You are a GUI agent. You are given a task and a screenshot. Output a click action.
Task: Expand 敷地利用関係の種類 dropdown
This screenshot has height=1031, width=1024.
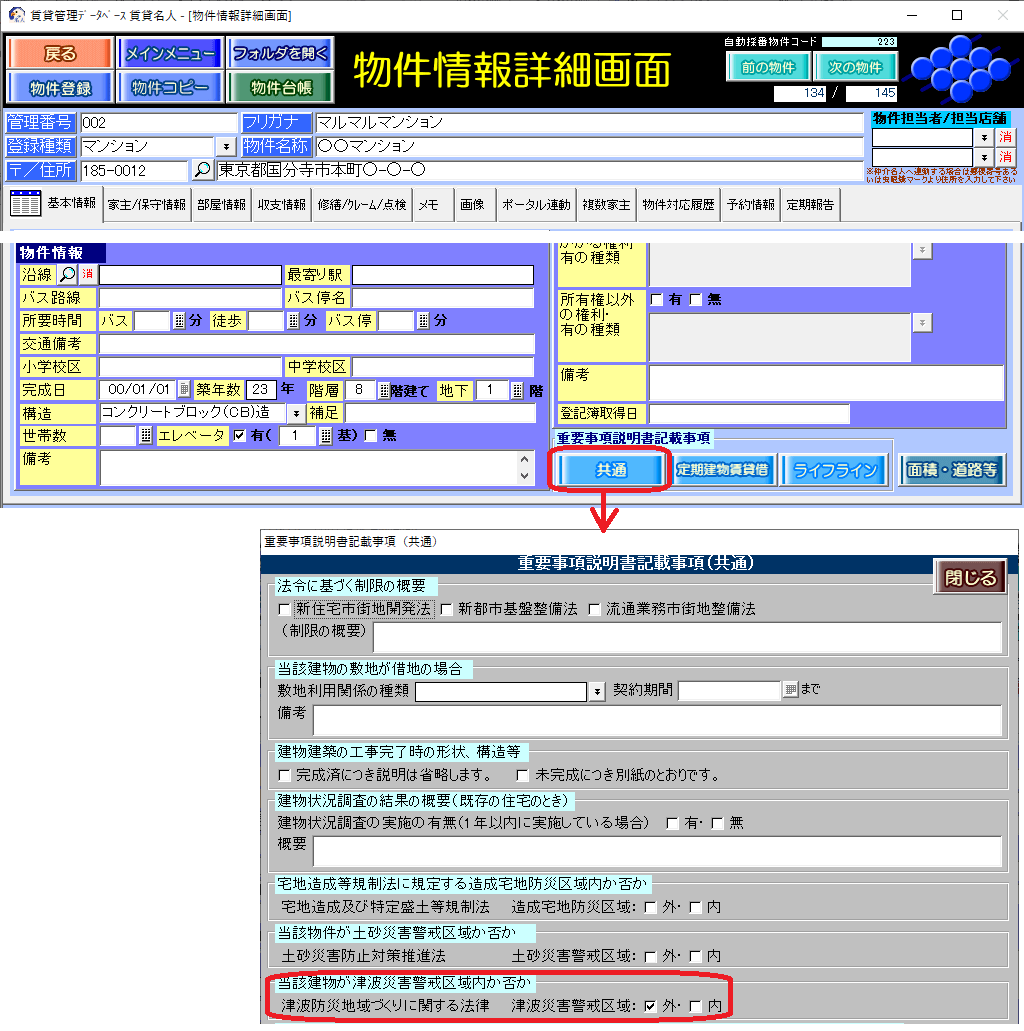click(597, 691)
